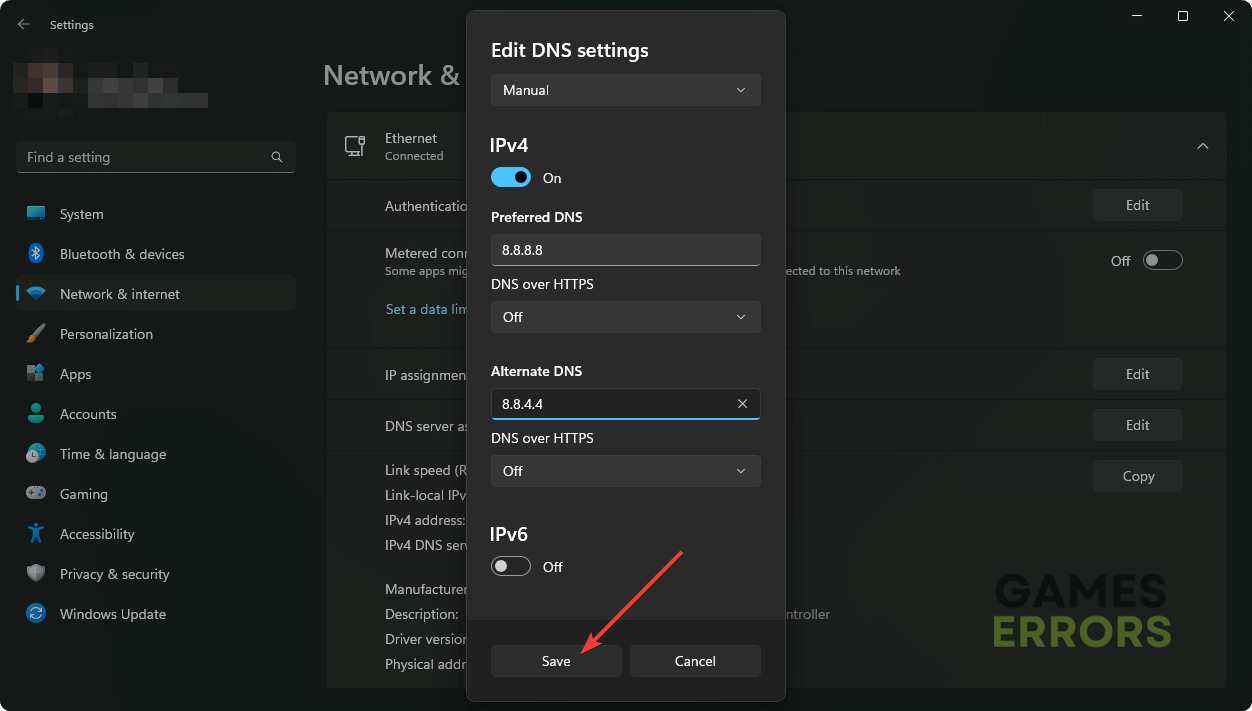Click the Preferred DNS input field

coord(625,250)
